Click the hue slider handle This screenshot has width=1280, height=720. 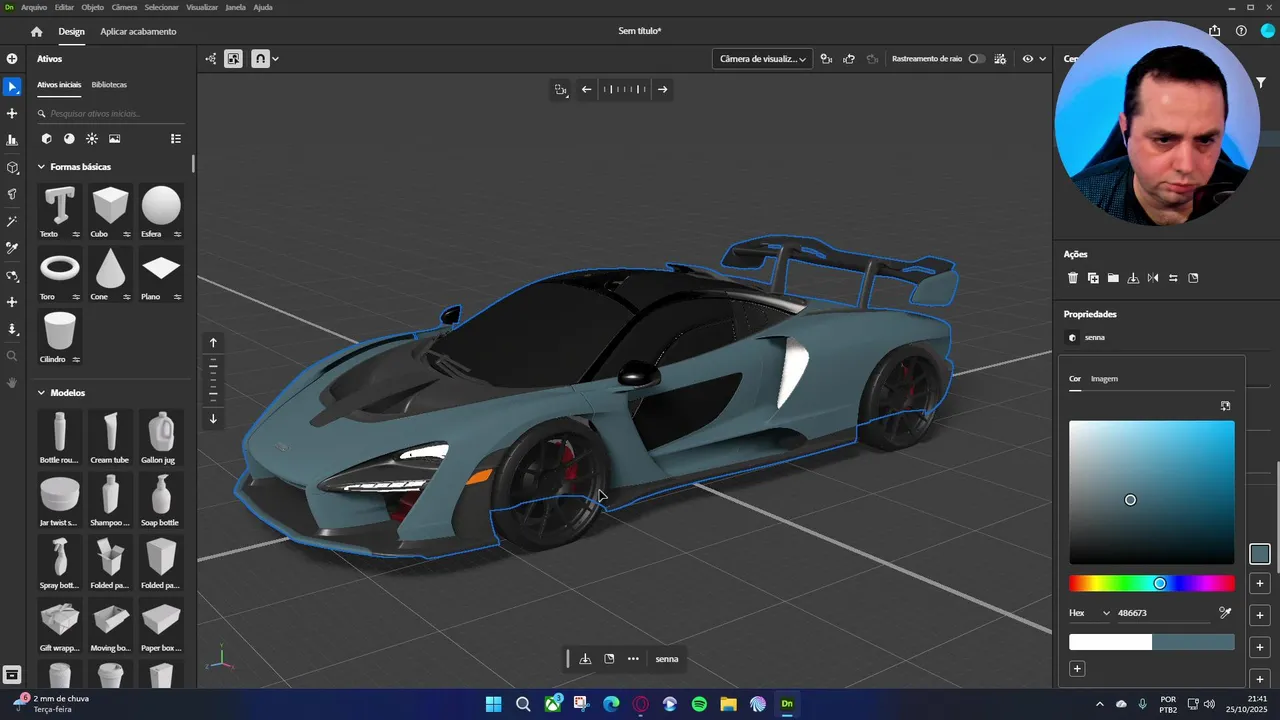coord(1160,583)
